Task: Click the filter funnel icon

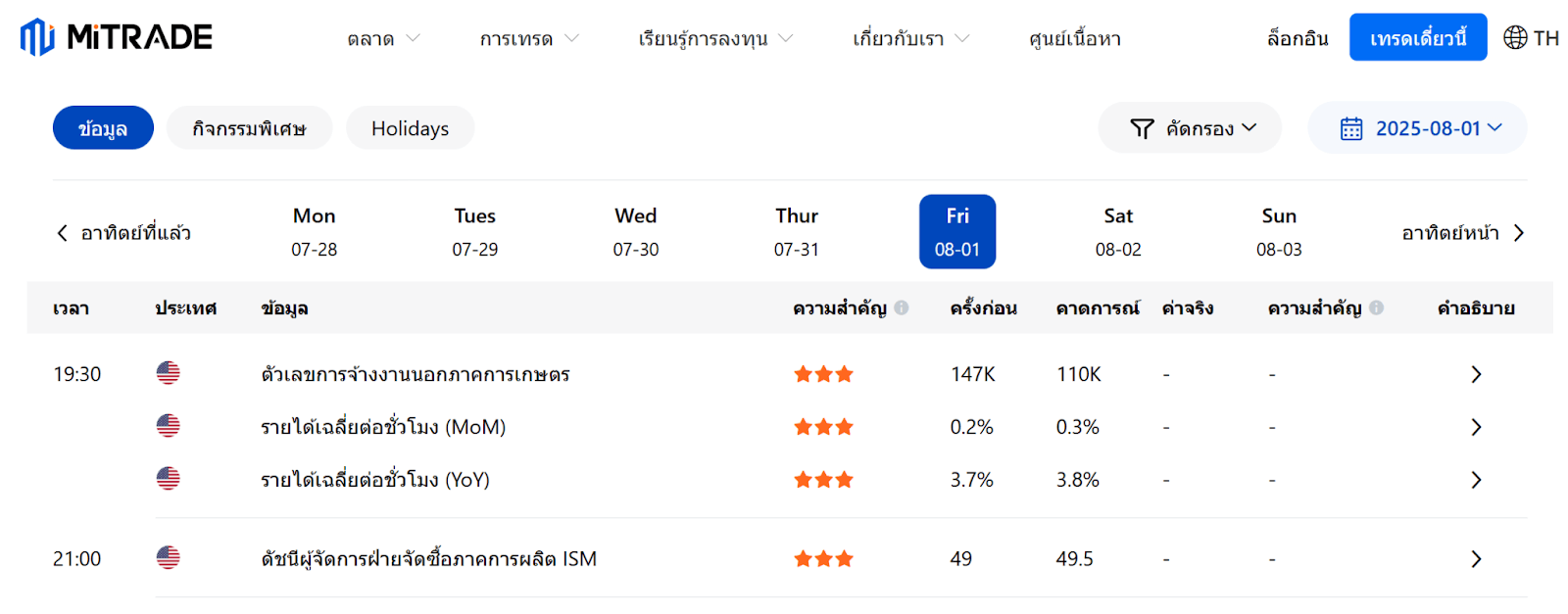Action: [1142, 128]
